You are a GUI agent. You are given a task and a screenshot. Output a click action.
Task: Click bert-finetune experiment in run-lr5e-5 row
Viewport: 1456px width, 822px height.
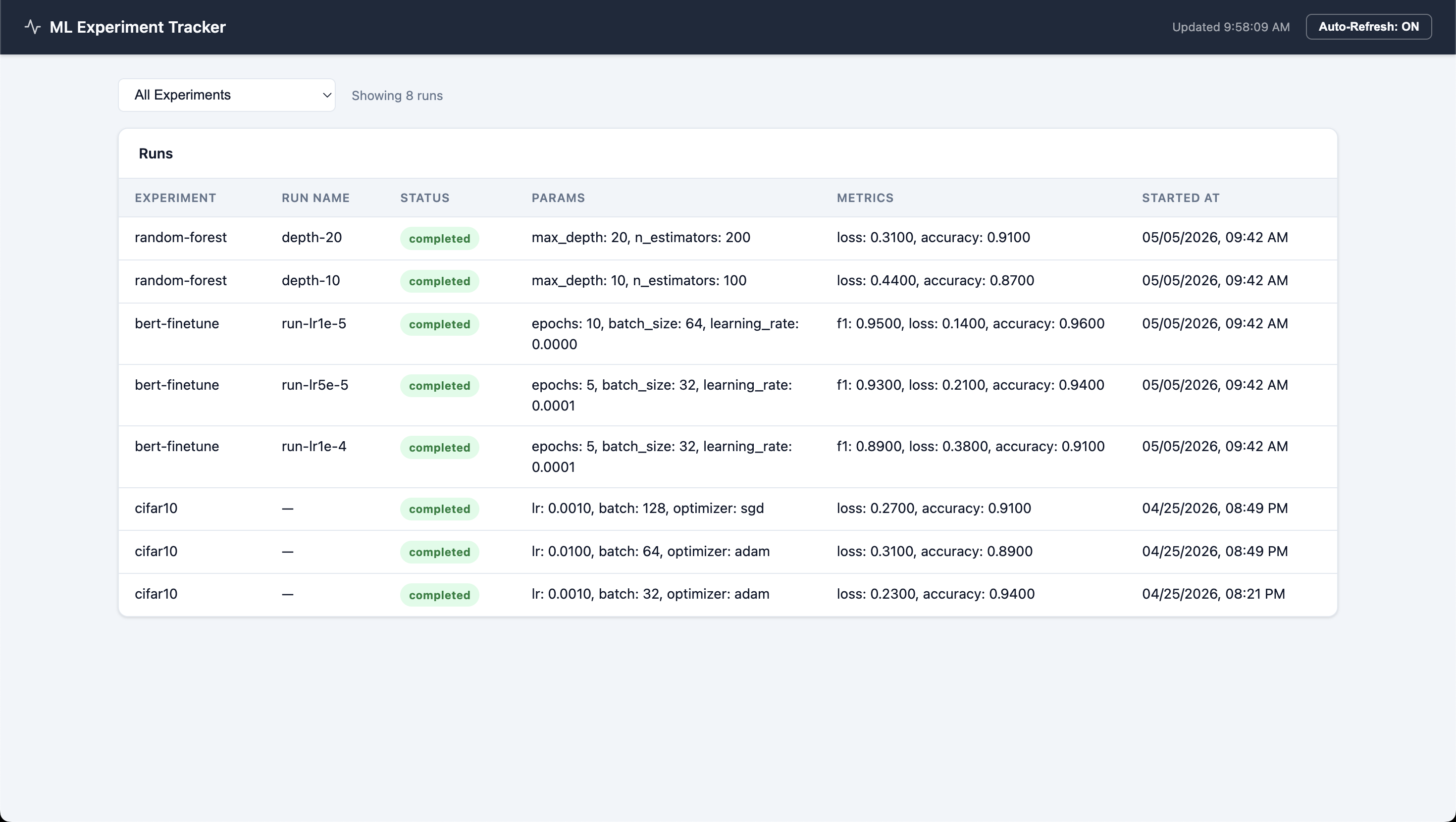[176, 385]
